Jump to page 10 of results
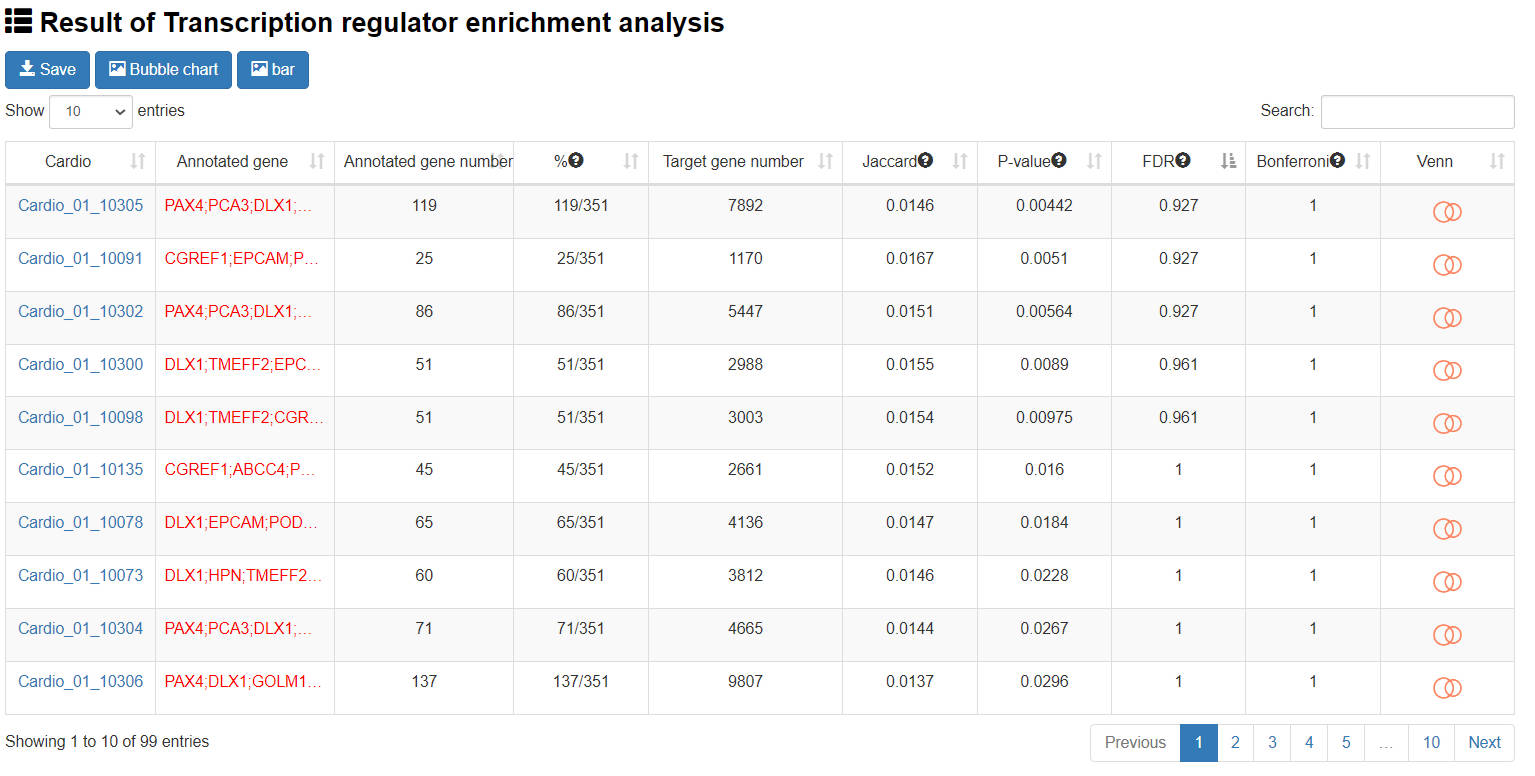Screen dimensions: 1535x776 (1431, 742)
